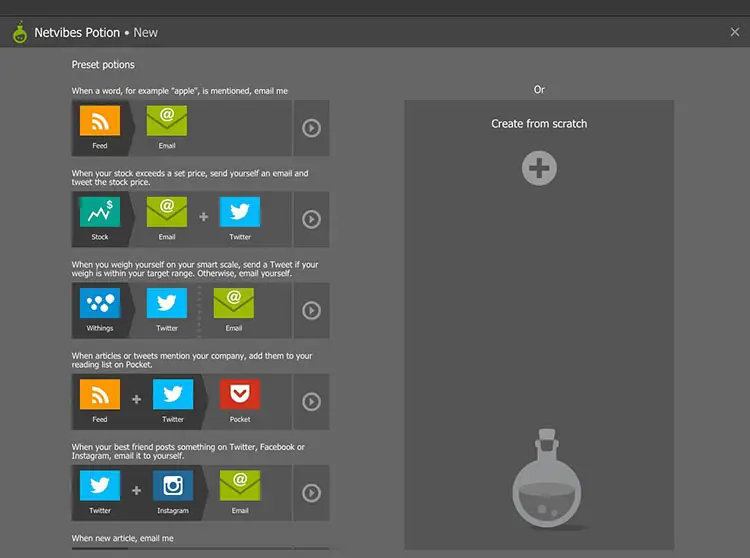Click 'When articles or tweets mention your company' text
Image resolution: width=750 pixels, height=558 pixels.
point(192,360)
